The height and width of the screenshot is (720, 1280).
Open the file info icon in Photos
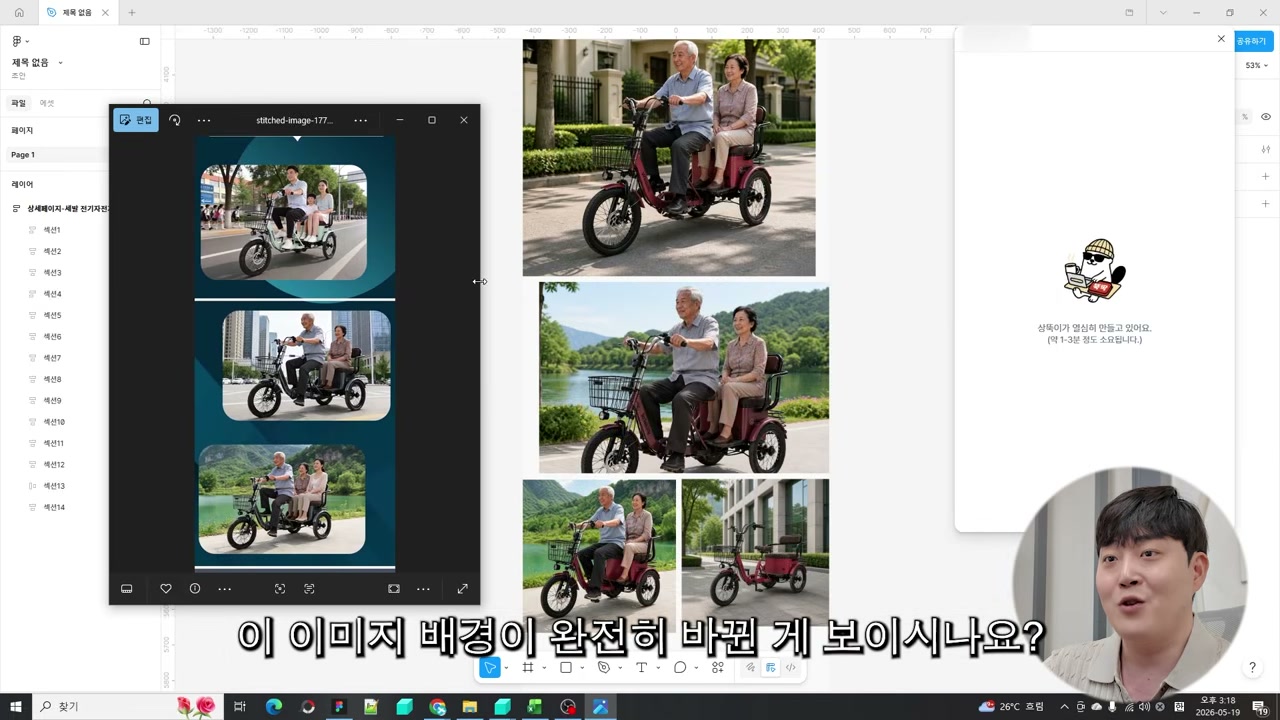(195, 589)
